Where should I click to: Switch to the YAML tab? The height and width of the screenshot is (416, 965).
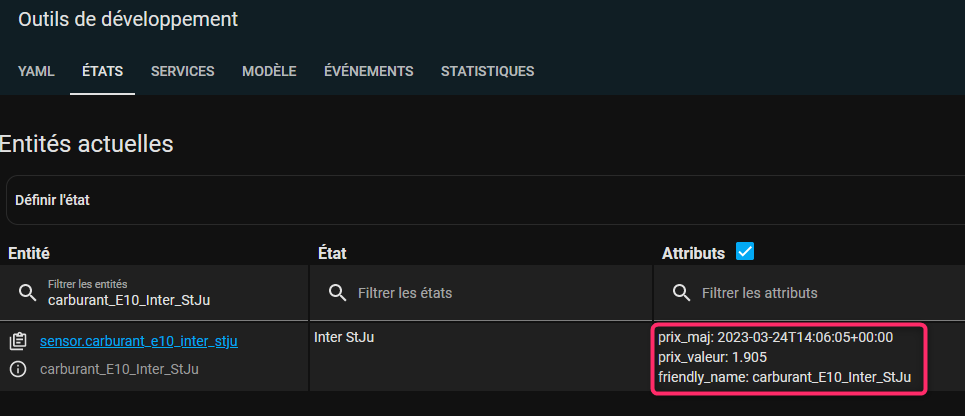pos(36,71)
